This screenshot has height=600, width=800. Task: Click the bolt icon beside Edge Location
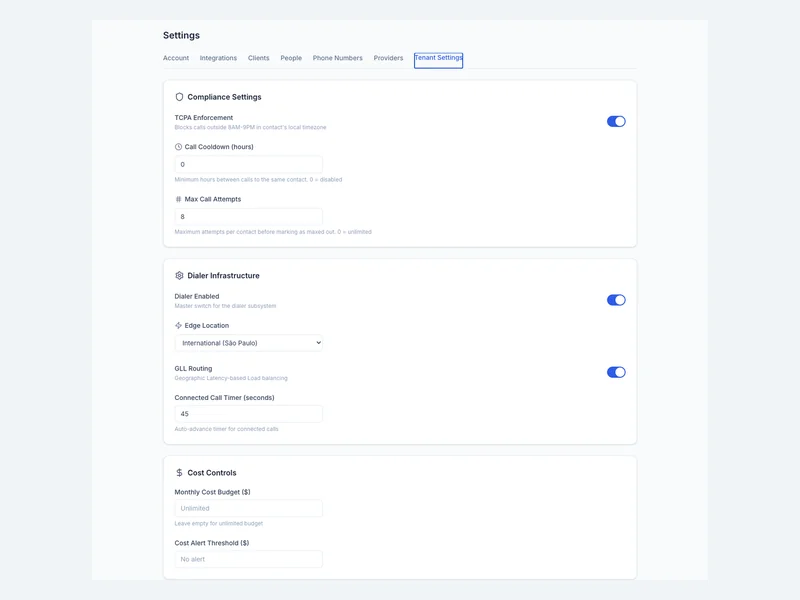pyautogui.click(x=178, y=326)
